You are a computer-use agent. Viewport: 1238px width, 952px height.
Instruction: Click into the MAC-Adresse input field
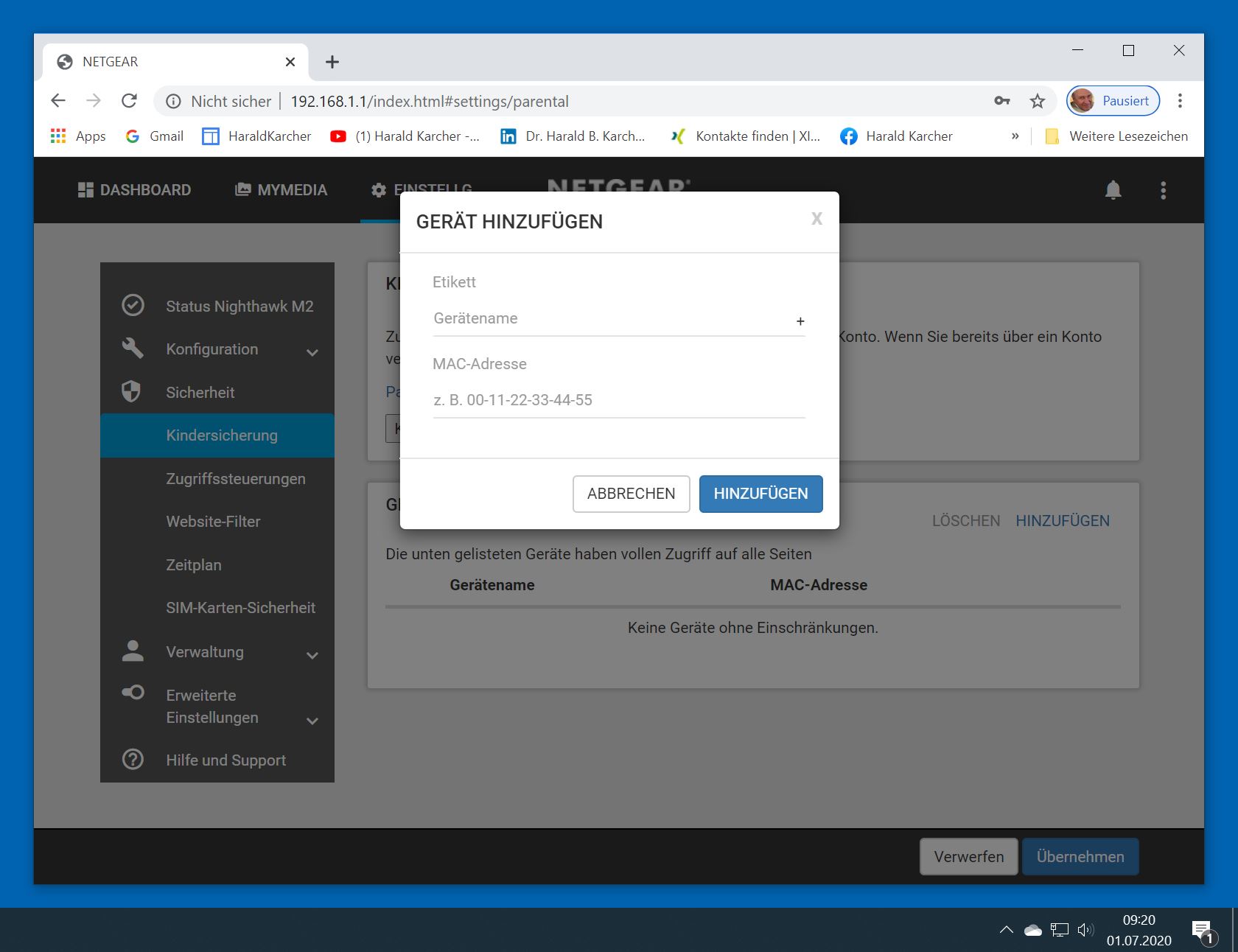618,400
